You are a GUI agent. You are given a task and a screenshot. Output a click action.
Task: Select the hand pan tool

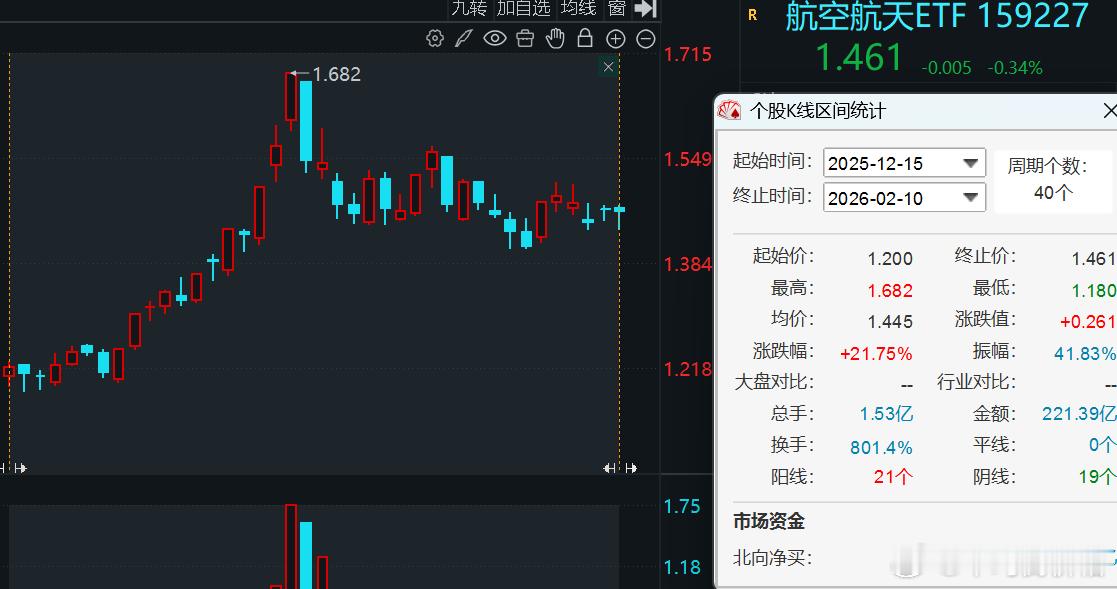pos(555,38)
